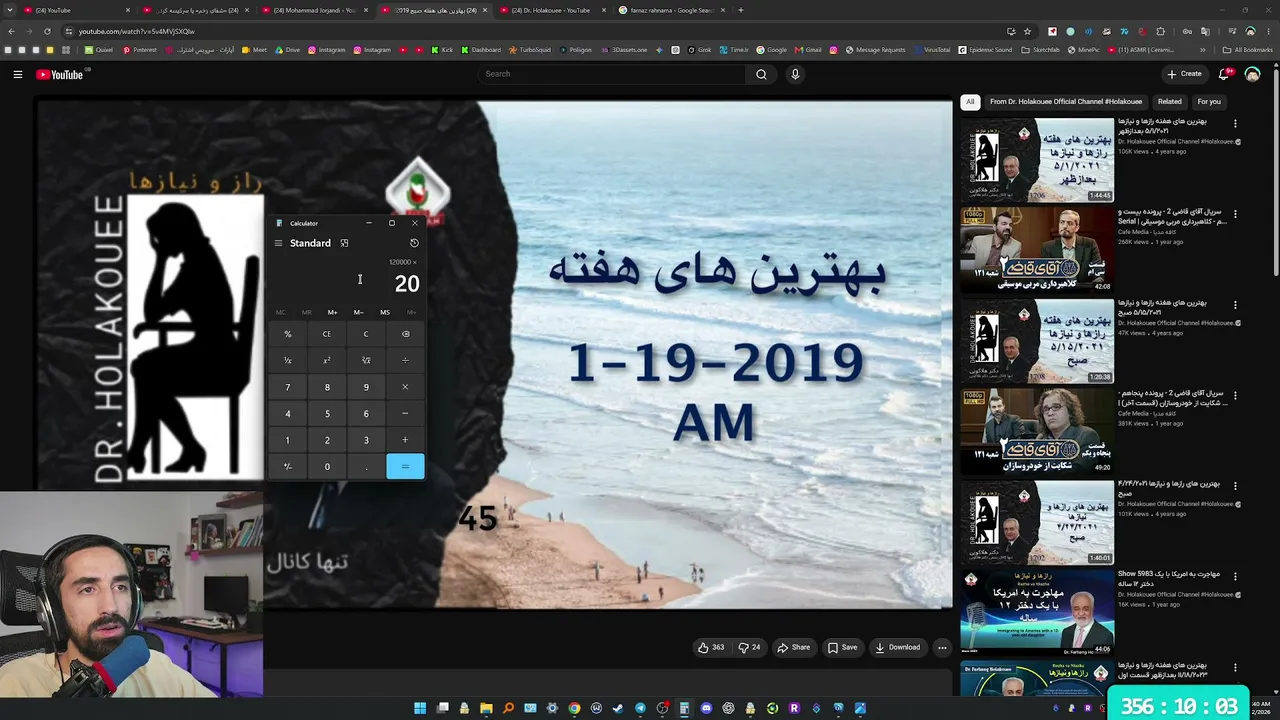Click digit 0 in Calculator

[x=327, y=466]
